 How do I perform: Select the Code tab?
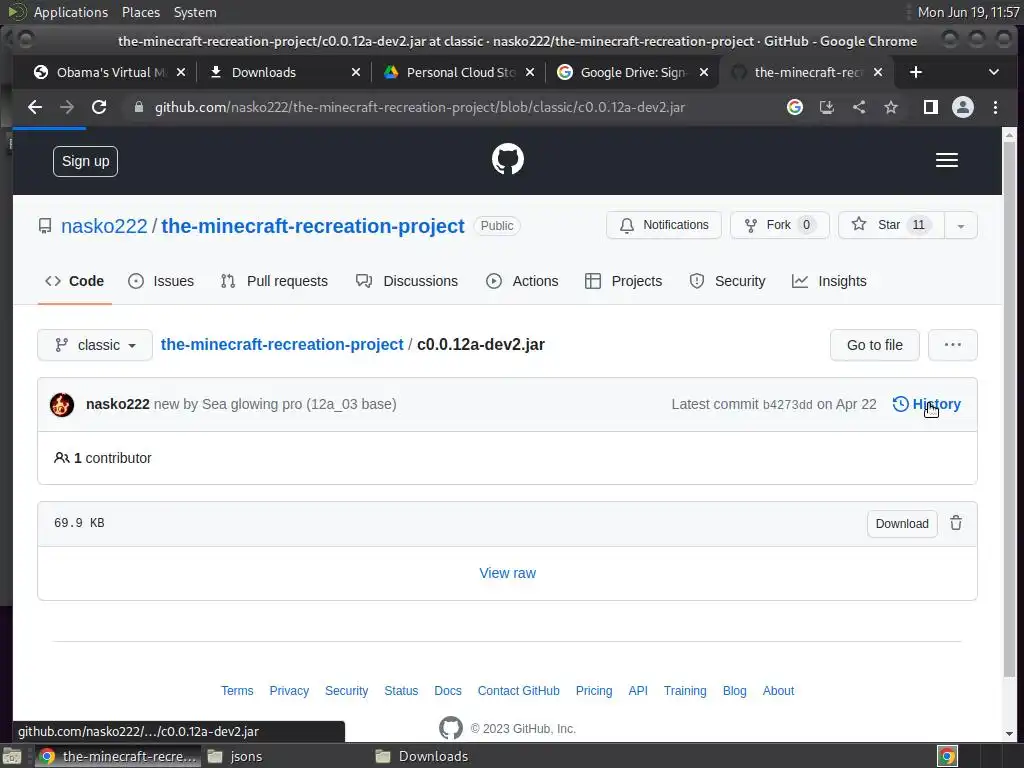tap(74, 281)
